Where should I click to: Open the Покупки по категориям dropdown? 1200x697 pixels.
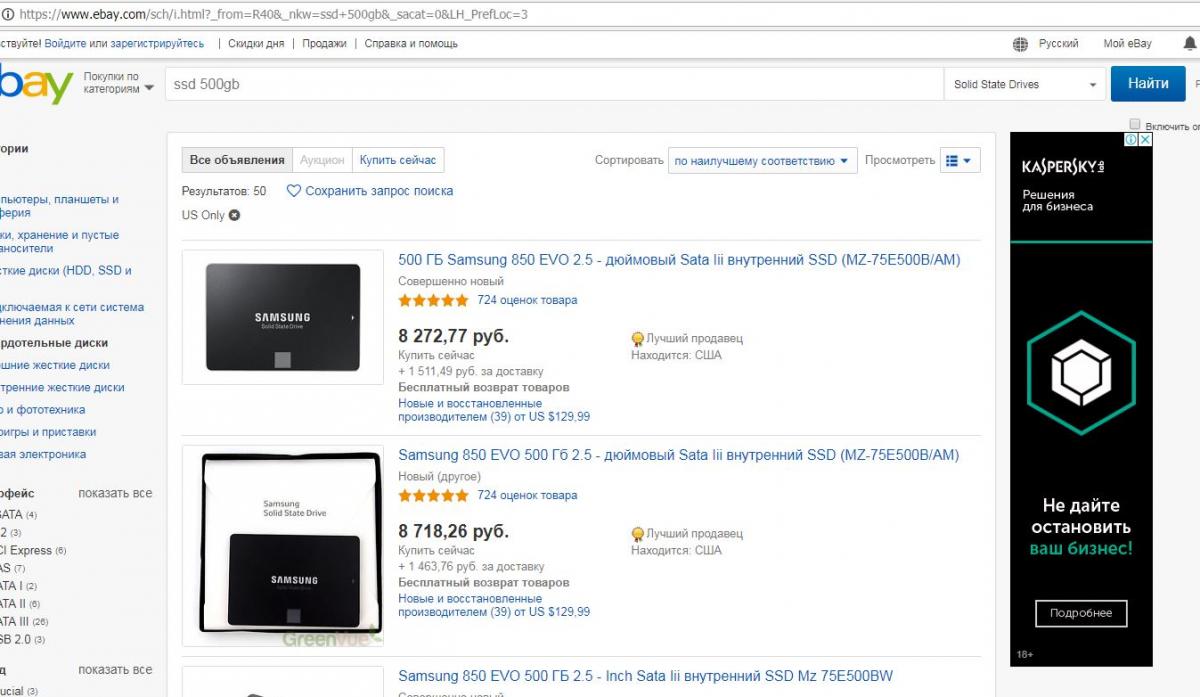[119, 83]
